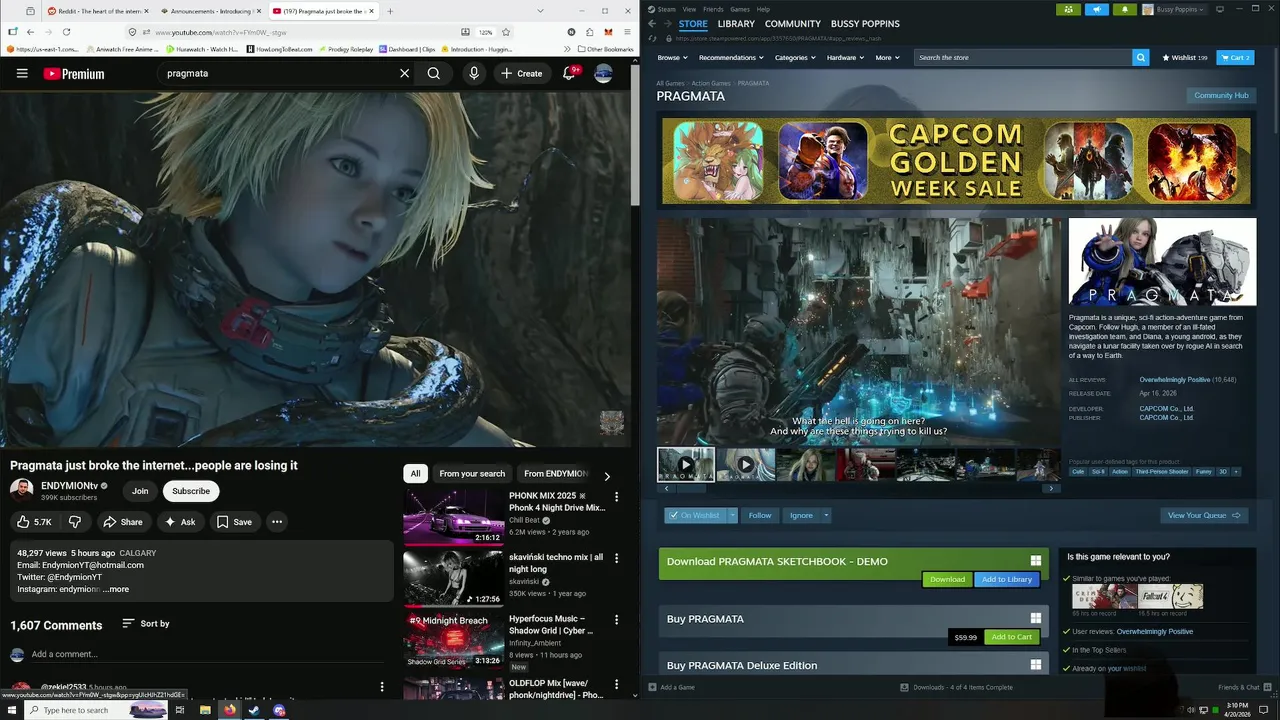
Task: Click Add to Cart for PRAGMATA
Action: [1012, 637]
